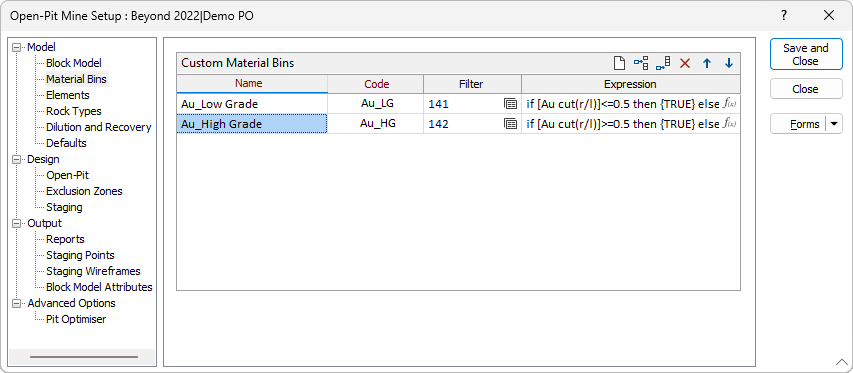Click the insert row tree icon
Screen dimensions: 853x373
[x=641, y=63]
